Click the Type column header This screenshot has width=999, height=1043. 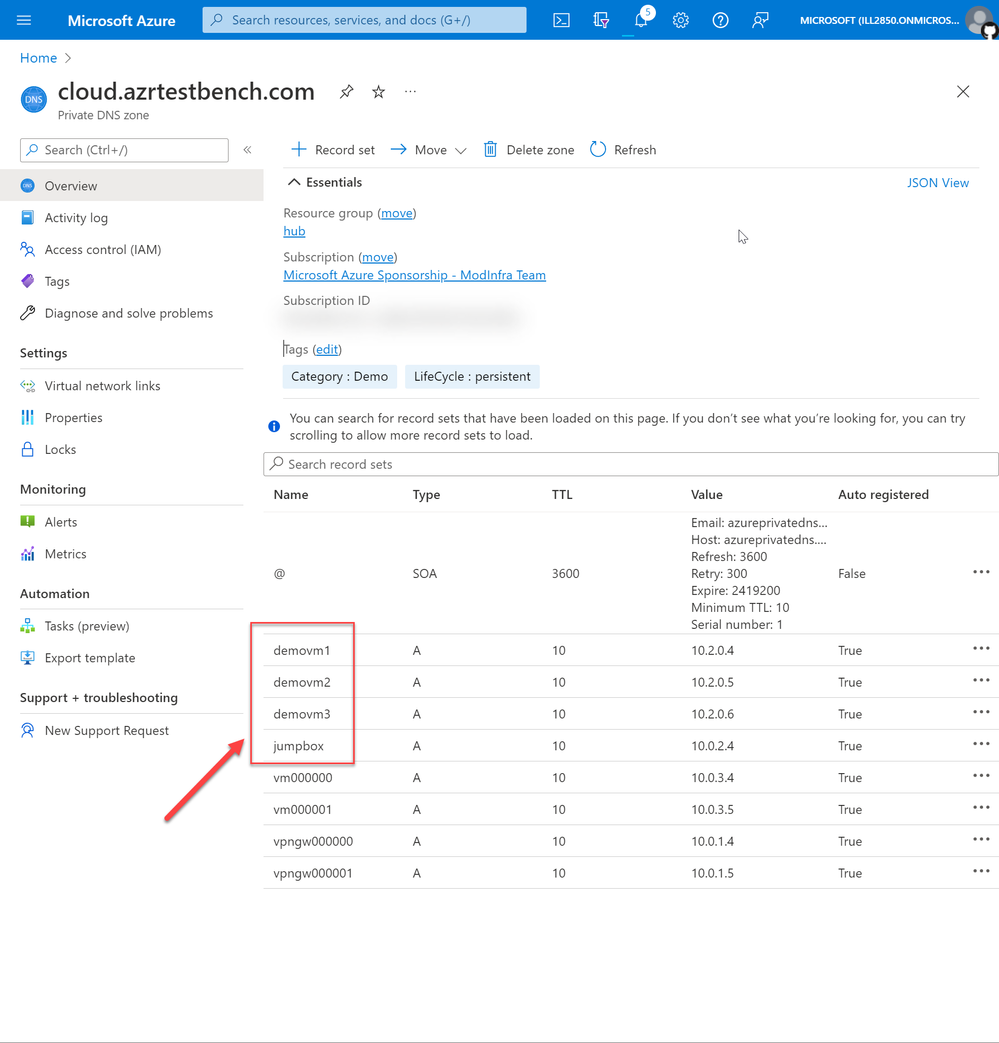[426, 495]
